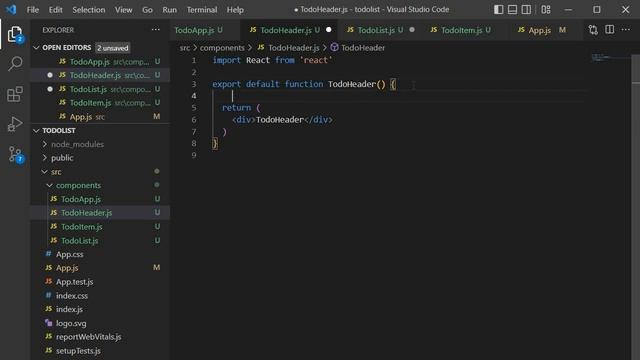Click logo.svg file icon in explorer
Screen dimensions: 640x360
[x=49, y=323]
